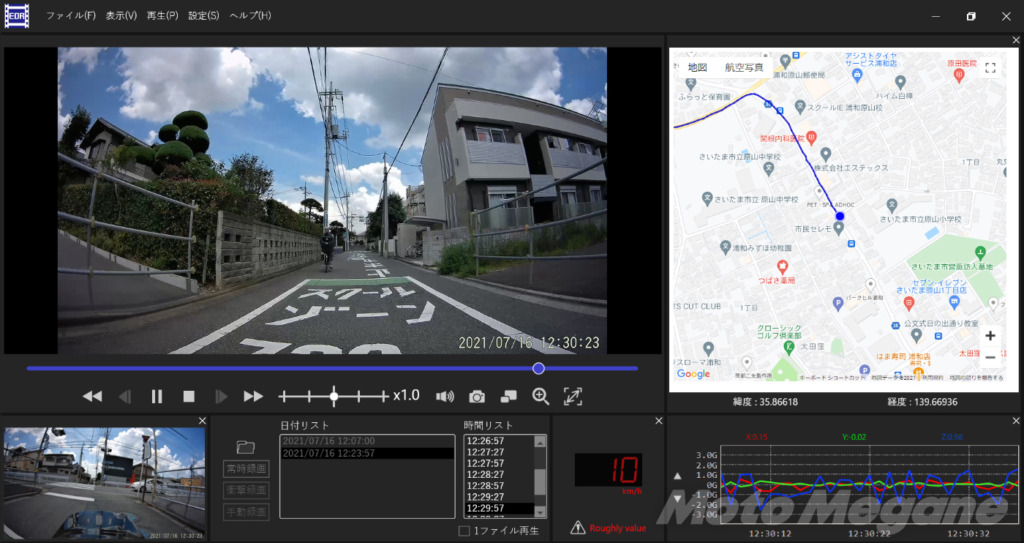Pause the video playback
This screenshot has height=543, width=1024.
click(157, 396)
